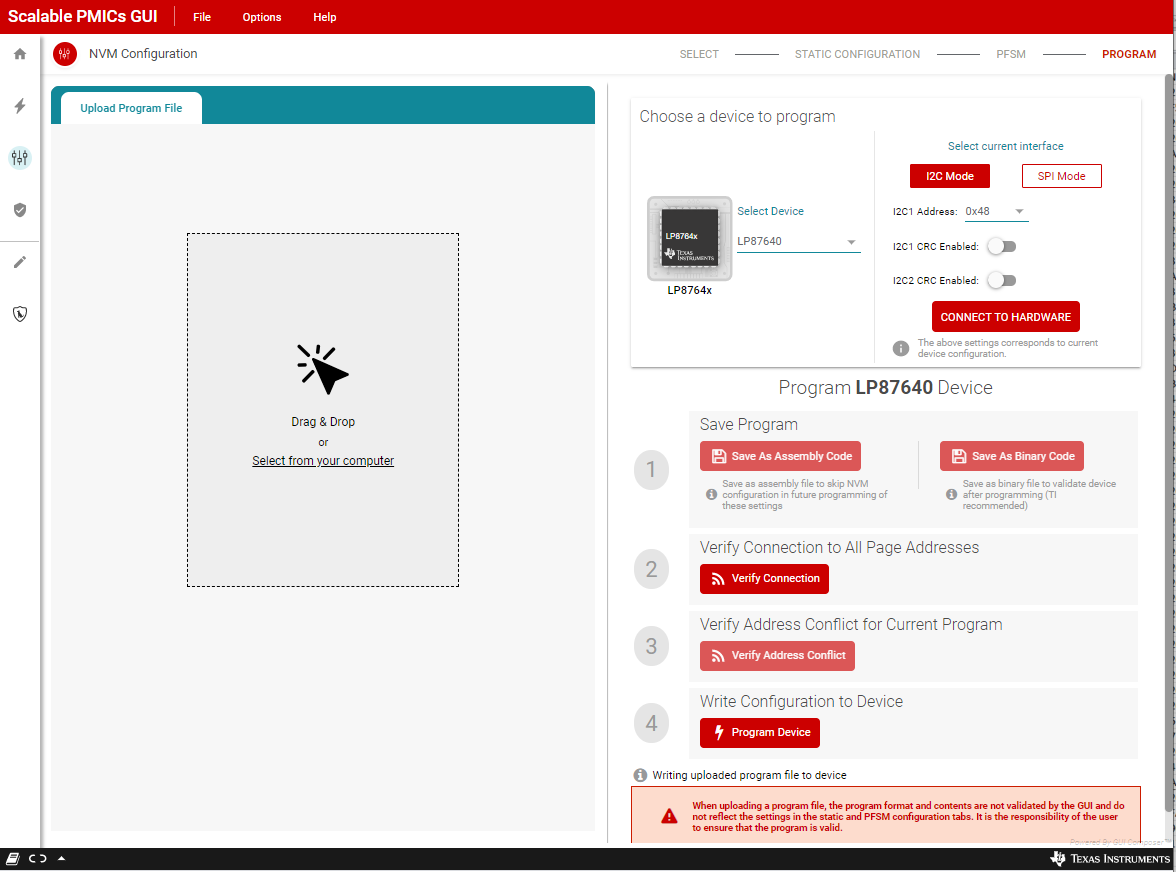Switch interface to SPI Mode

coord(1061,176)
